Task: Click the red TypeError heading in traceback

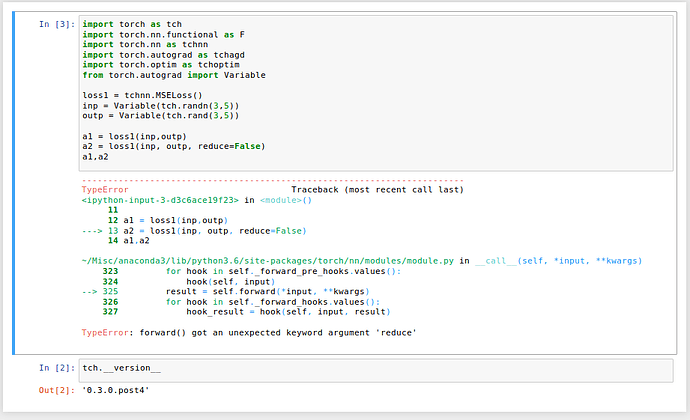Action: click(x=104, y=190)
